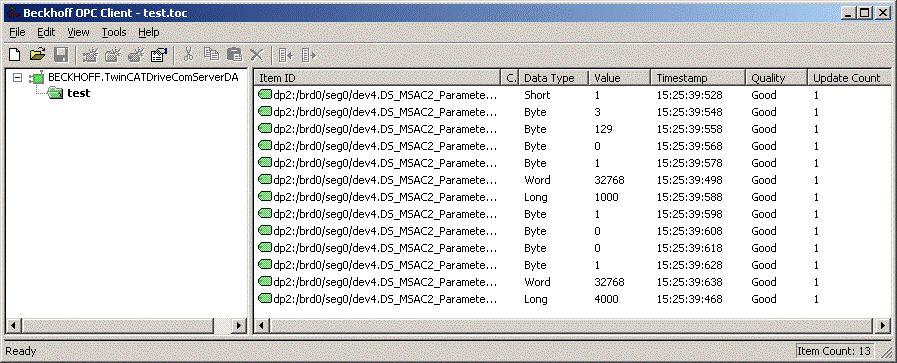Click the Cut scissors icon
This screenshot has width=897, height=363.
tap(189, 55)
